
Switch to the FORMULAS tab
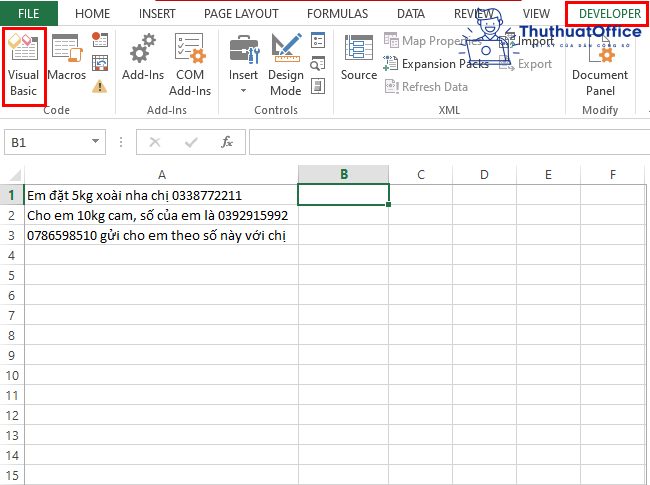tap(337, 14)
